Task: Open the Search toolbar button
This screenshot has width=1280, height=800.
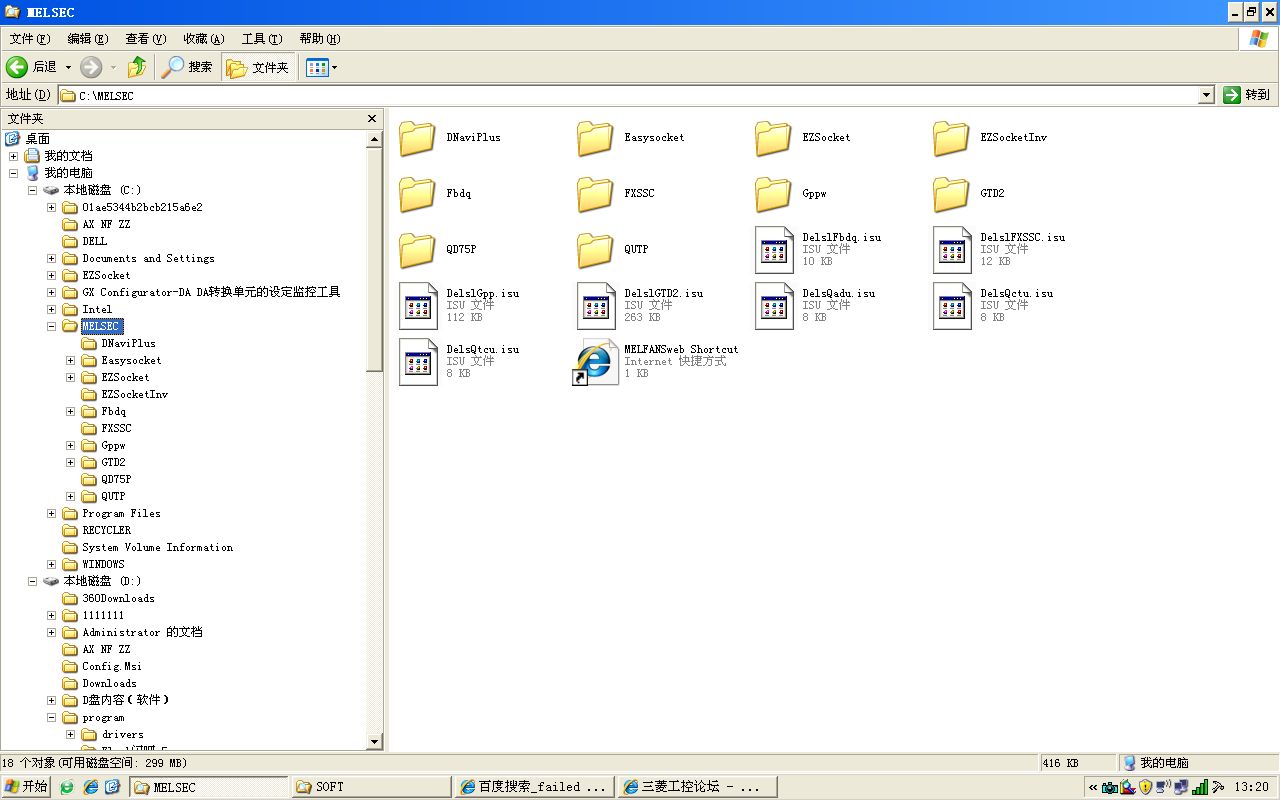Action: 188,67
